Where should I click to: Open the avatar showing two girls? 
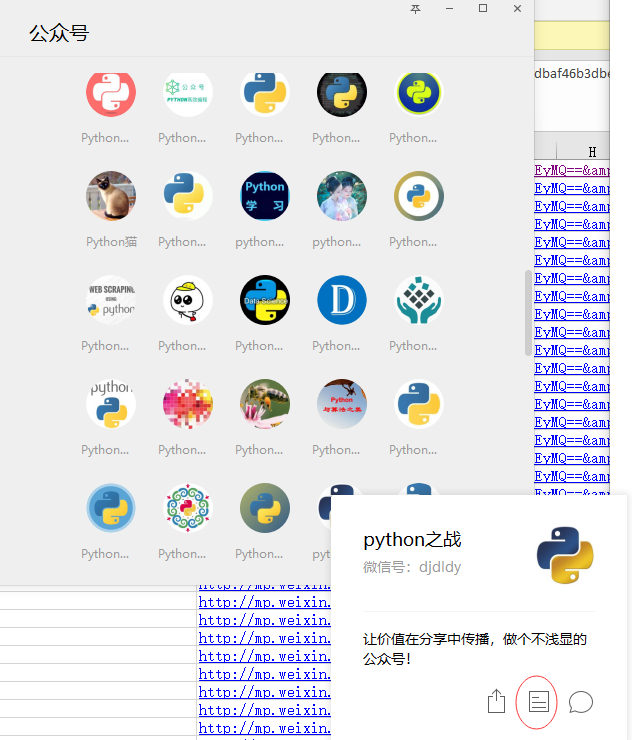(342, 196)
